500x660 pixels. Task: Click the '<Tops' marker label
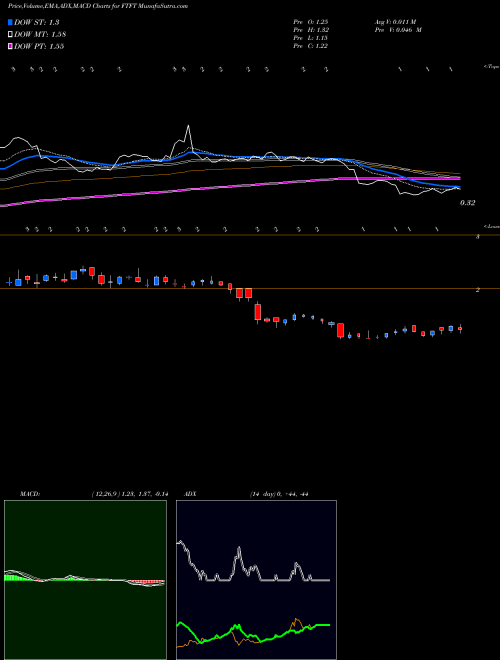tap(491, 67)
